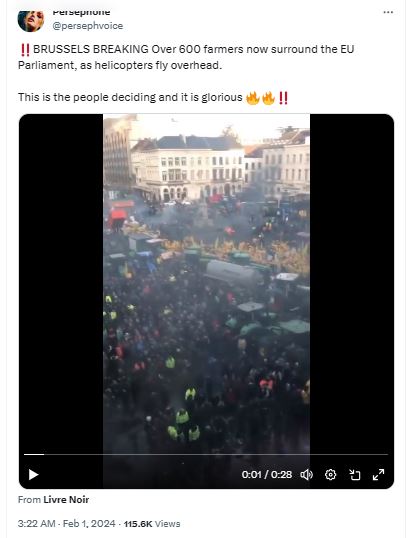This screenshot has height=538, width=419.
Task: Visit the @persephvoice handle link
Action: (x=88, y=26)
